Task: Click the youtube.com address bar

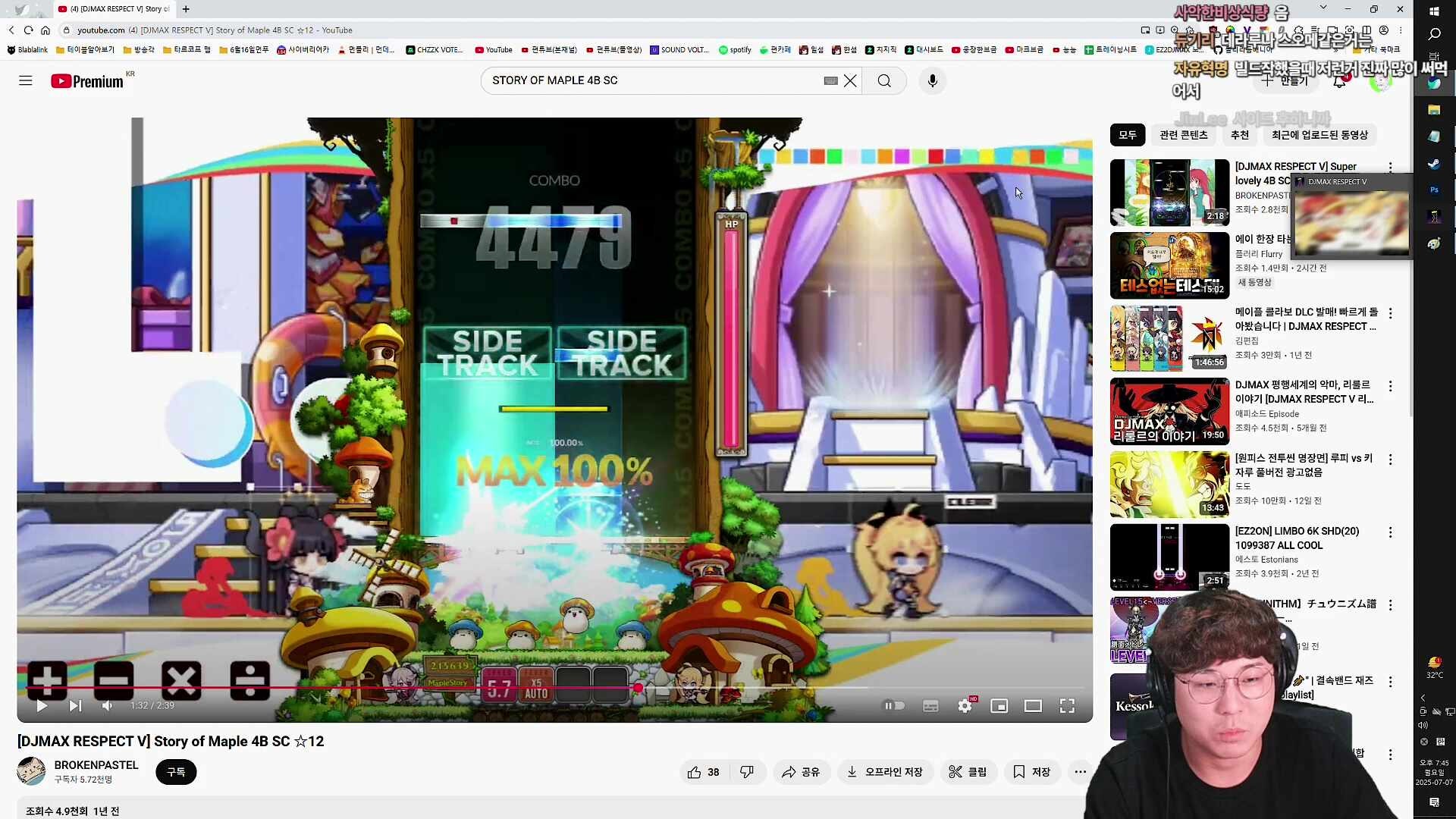Action: click(x=101, y=30)
